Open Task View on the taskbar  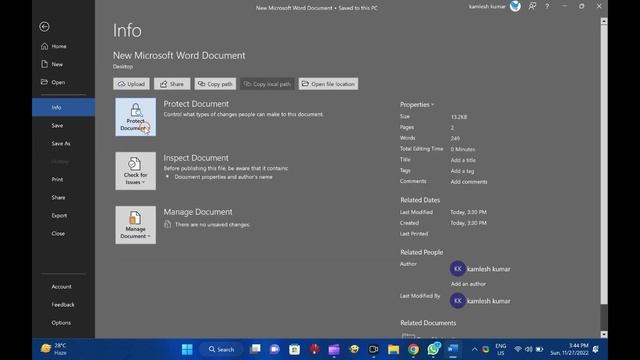(255, 349)
